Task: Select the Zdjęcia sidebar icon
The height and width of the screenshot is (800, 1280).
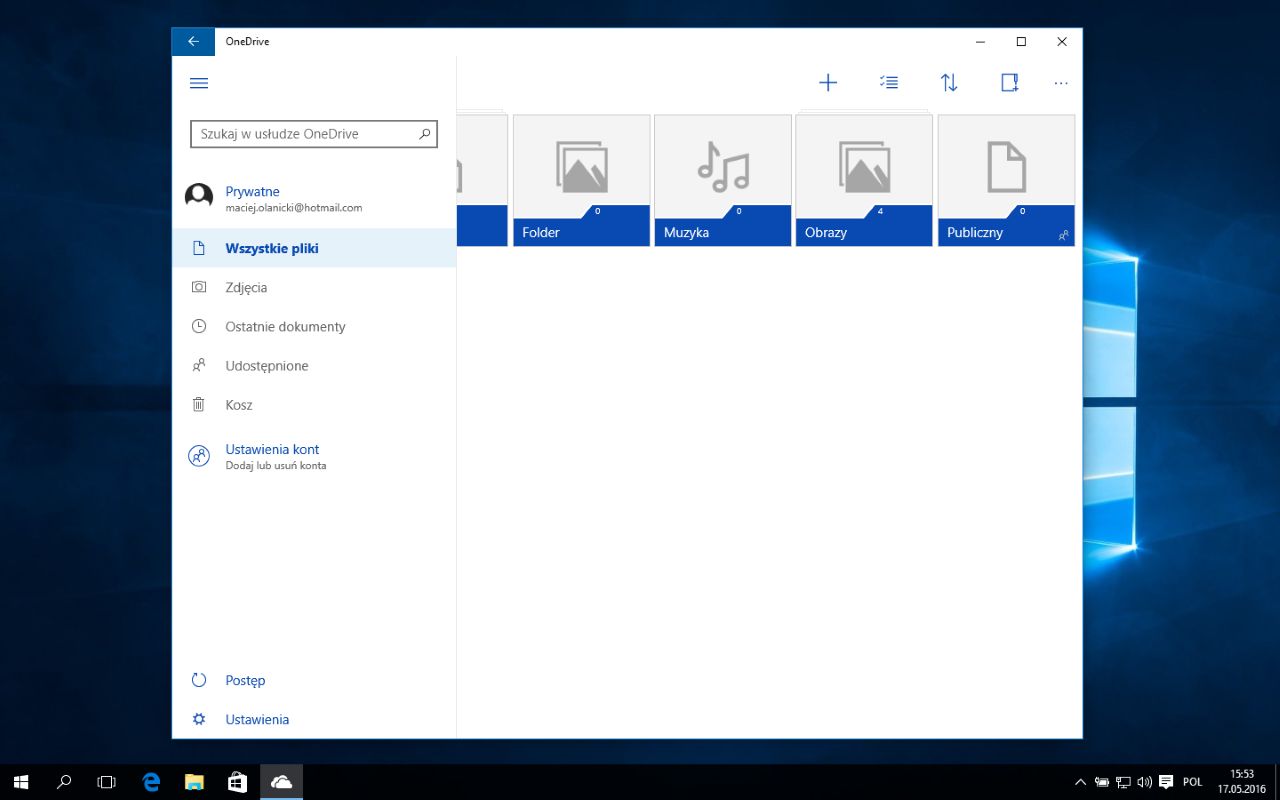Action: pyautogui.click(x=199, y=287)
